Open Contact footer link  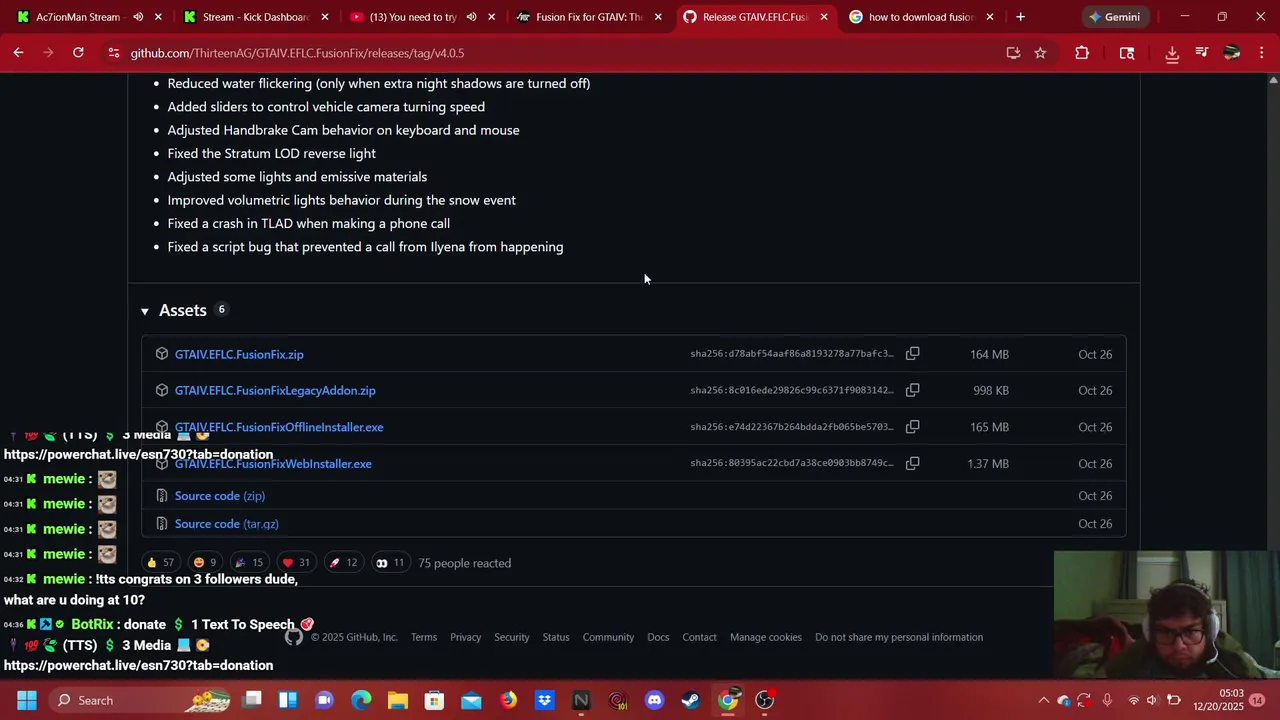coord(699,637)
